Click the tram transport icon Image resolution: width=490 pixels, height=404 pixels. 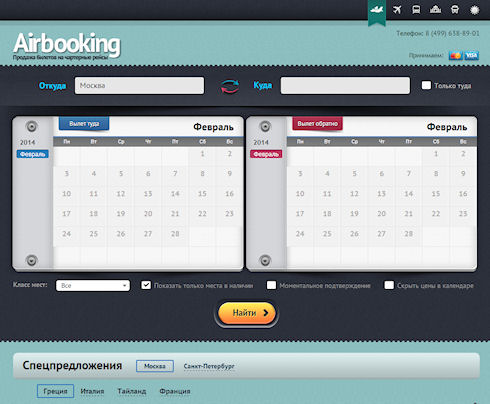(455, 10)
